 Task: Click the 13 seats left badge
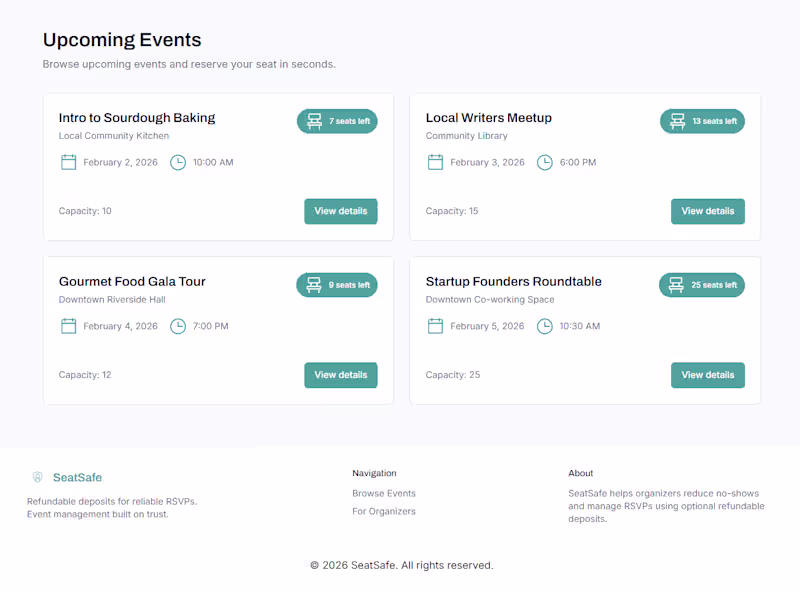click(x=701, y=121)
